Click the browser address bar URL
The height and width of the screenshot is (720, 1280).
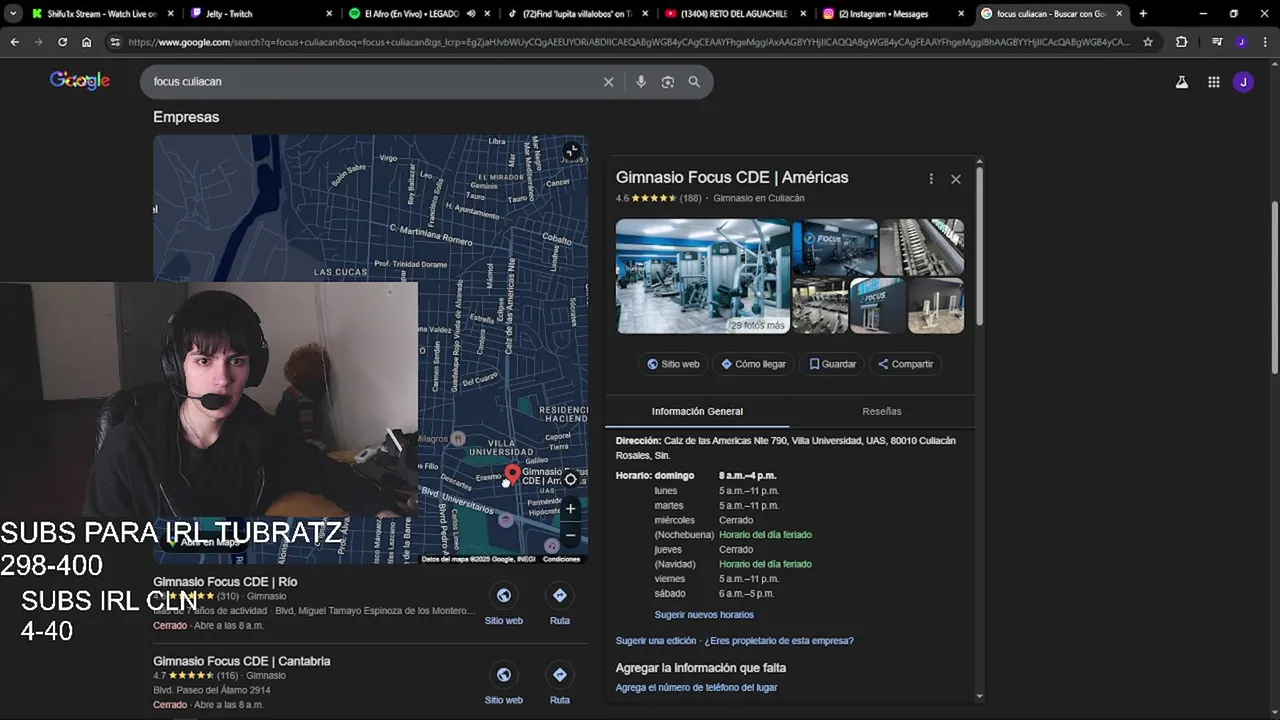tap(630, 42)
